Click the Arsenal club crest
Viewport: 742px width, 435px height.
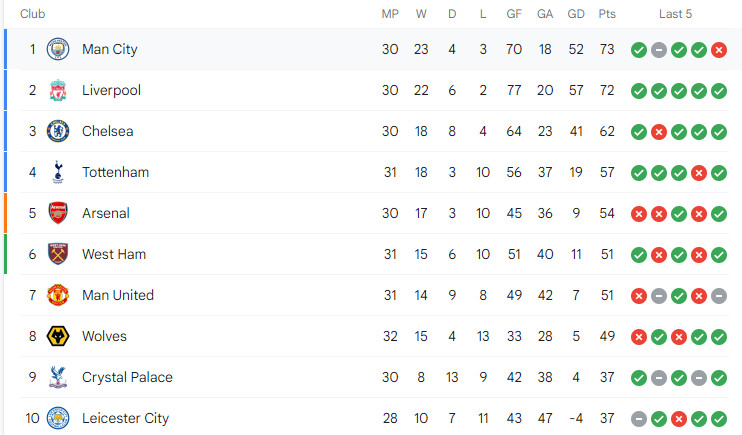pos(57,213)
